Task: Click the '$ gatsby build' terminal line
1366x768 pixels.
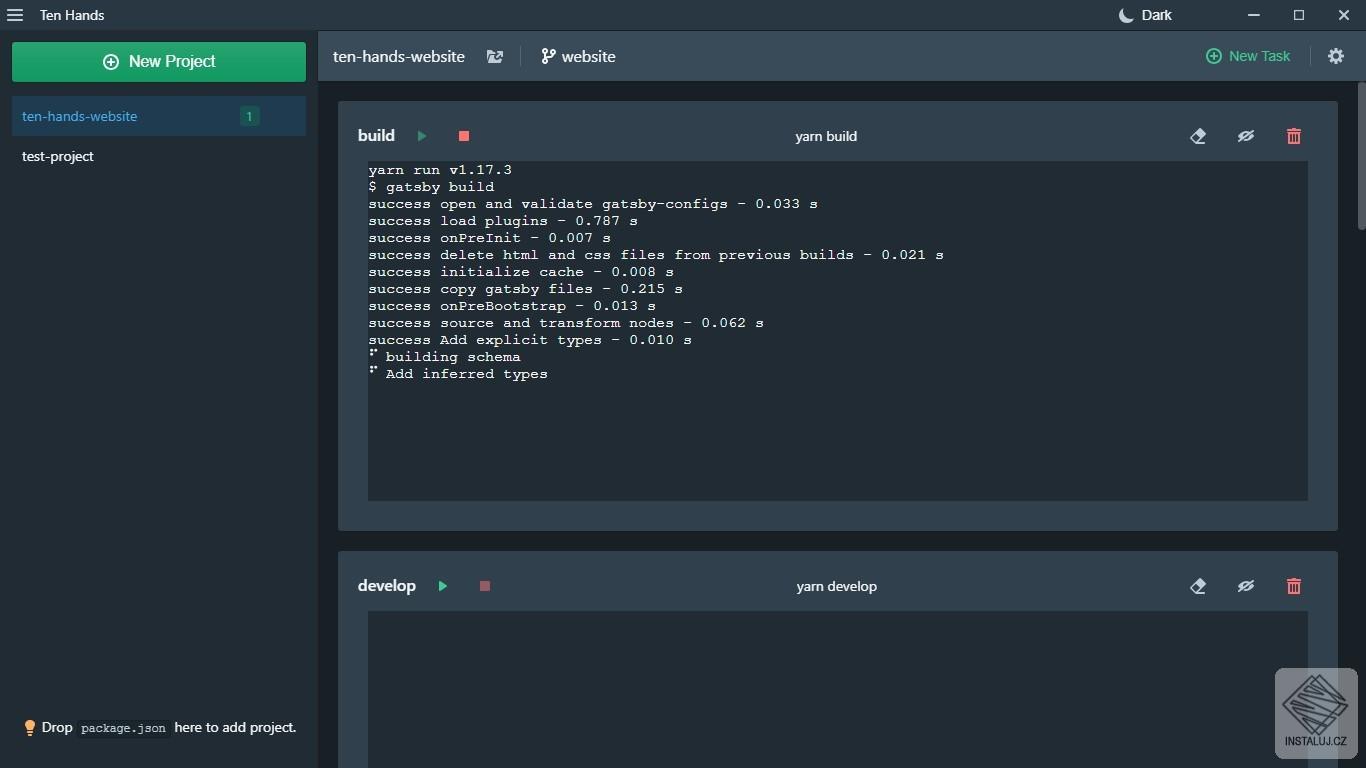Action: [x=431, y=187]
